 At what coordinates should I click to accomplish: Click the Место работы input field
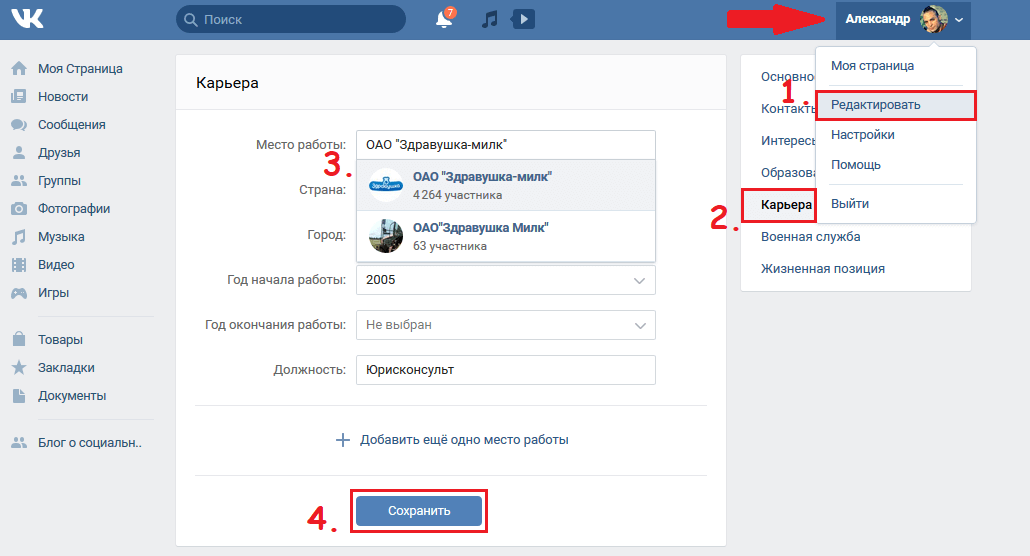point(506,145)
